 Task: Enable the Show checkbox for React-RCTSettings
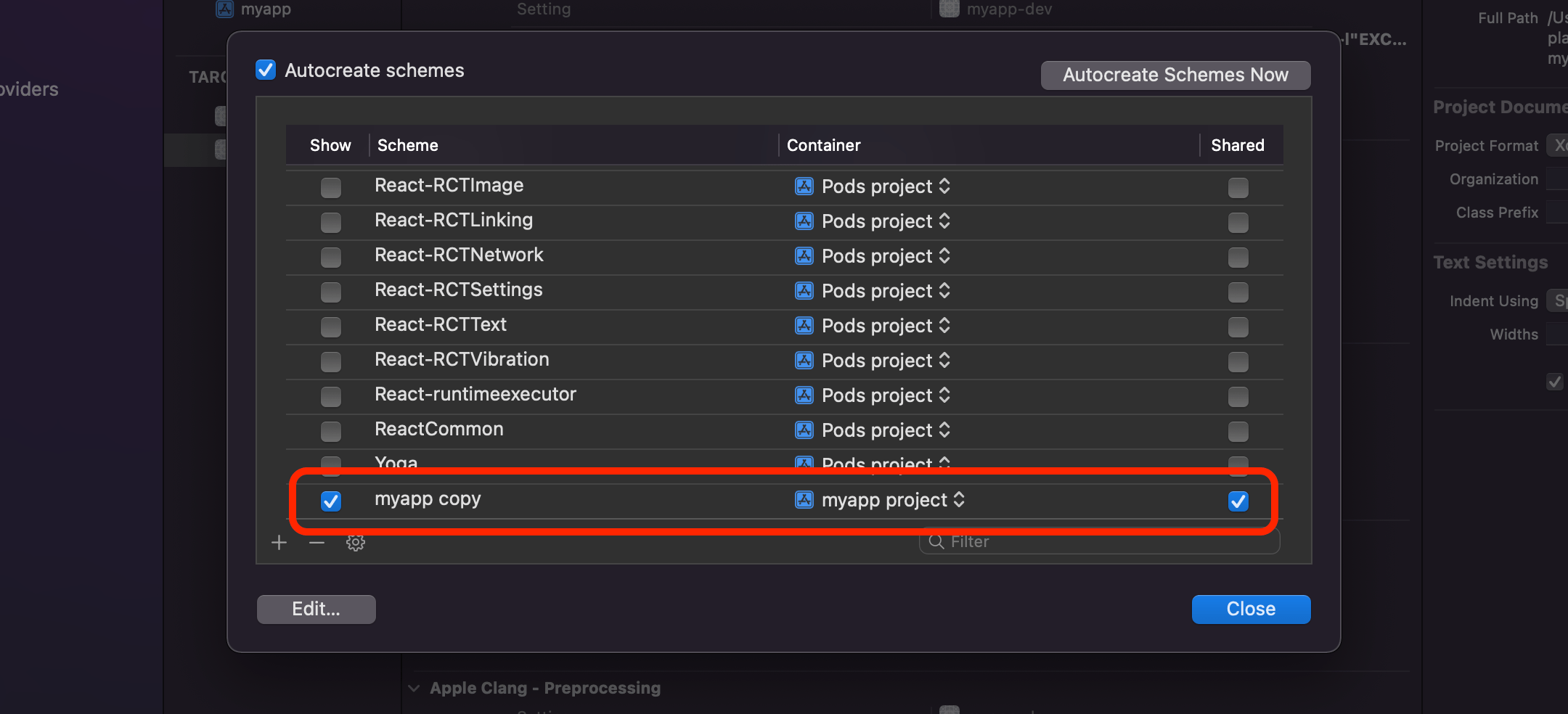point(330,292)
